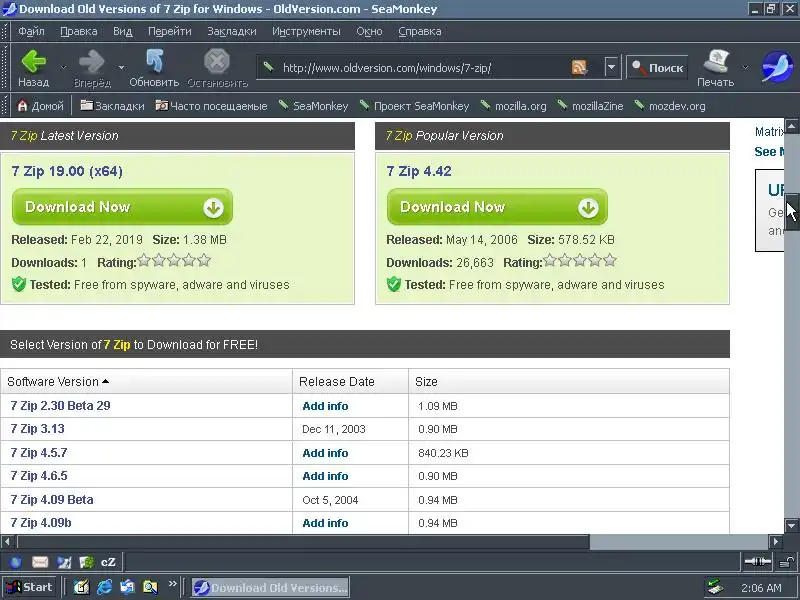Open Mail component envelope icon in status bar
This screenshot has width=800, height=600.
[40, 562]
